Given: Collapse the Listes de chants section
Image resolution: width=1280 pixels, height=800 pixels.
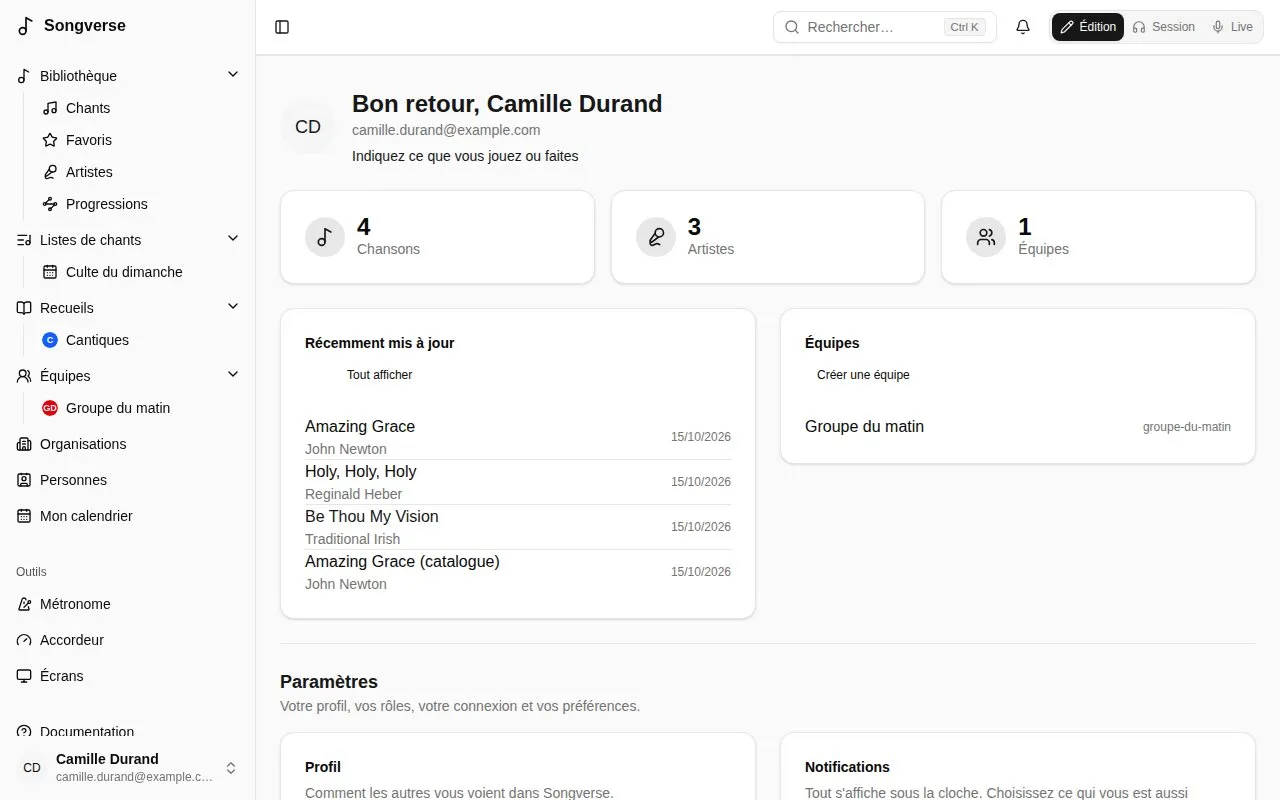Looking at the screenshot, I should pyautogui.click(x=233, y=239).
